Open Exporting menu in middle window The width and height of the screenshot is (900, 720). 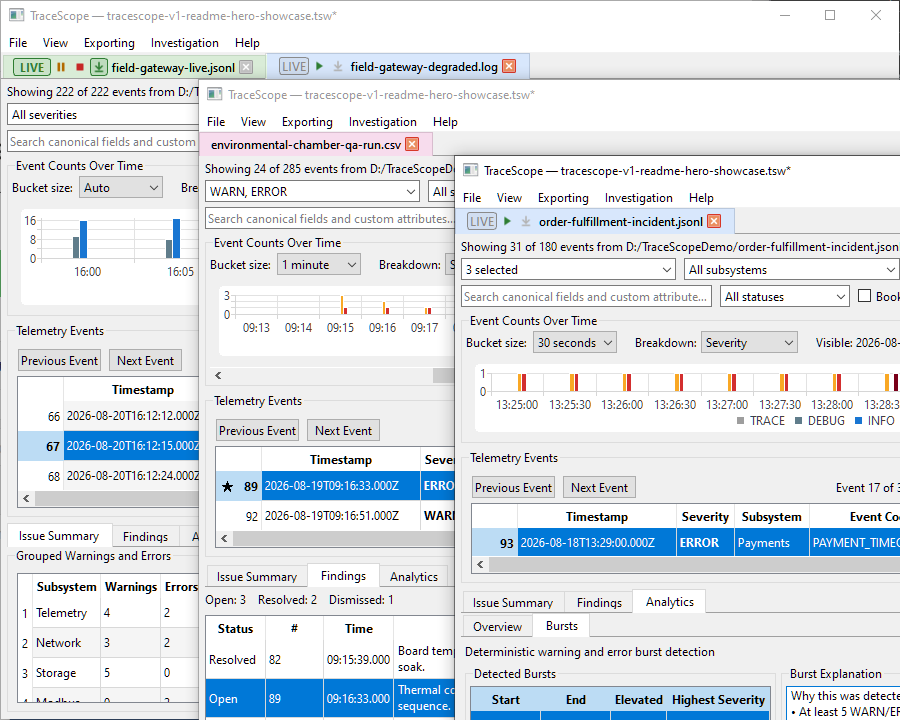[307, 122]
